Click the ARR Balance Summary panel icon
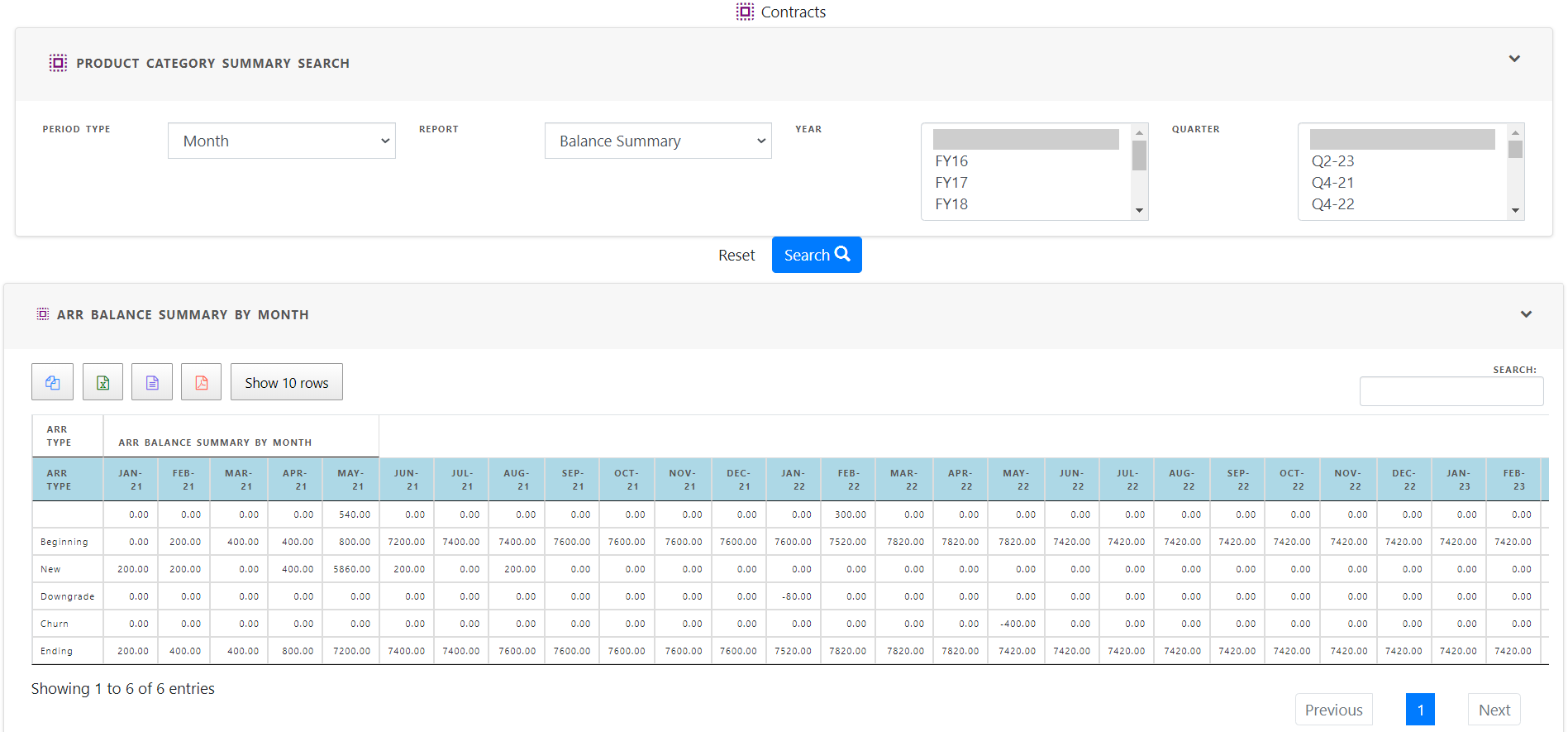The width and height of the screenshot is (1568, 732). tap(43, 314)
